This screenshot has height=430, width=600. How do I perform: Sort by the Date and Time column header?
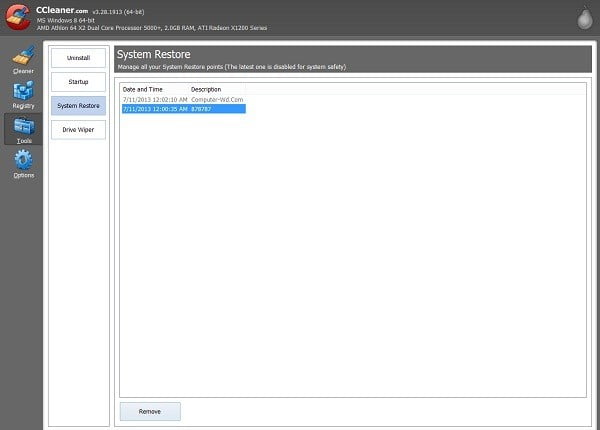tap(143, 89)
